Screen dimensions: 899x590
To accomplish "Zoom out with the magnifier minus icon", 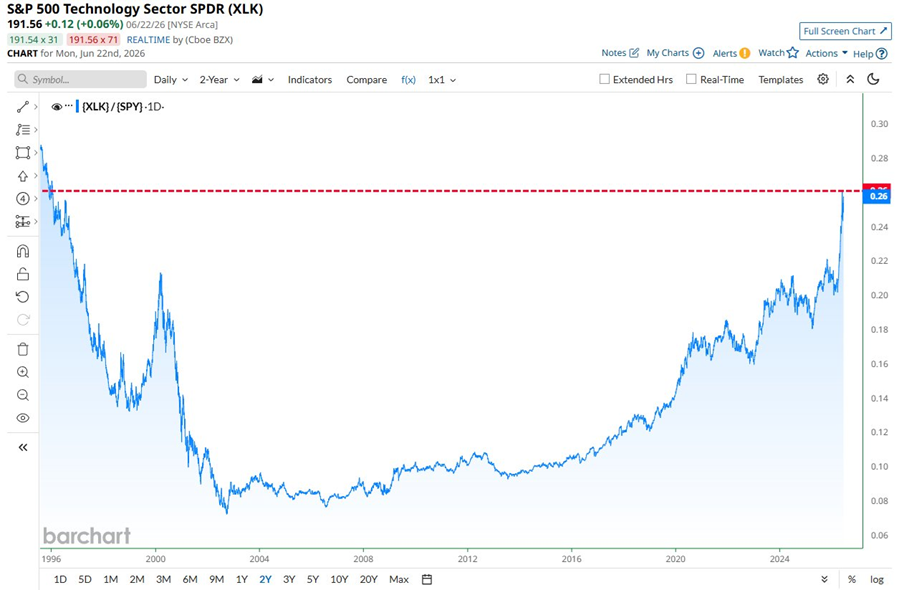I will (x=22, y=395).
